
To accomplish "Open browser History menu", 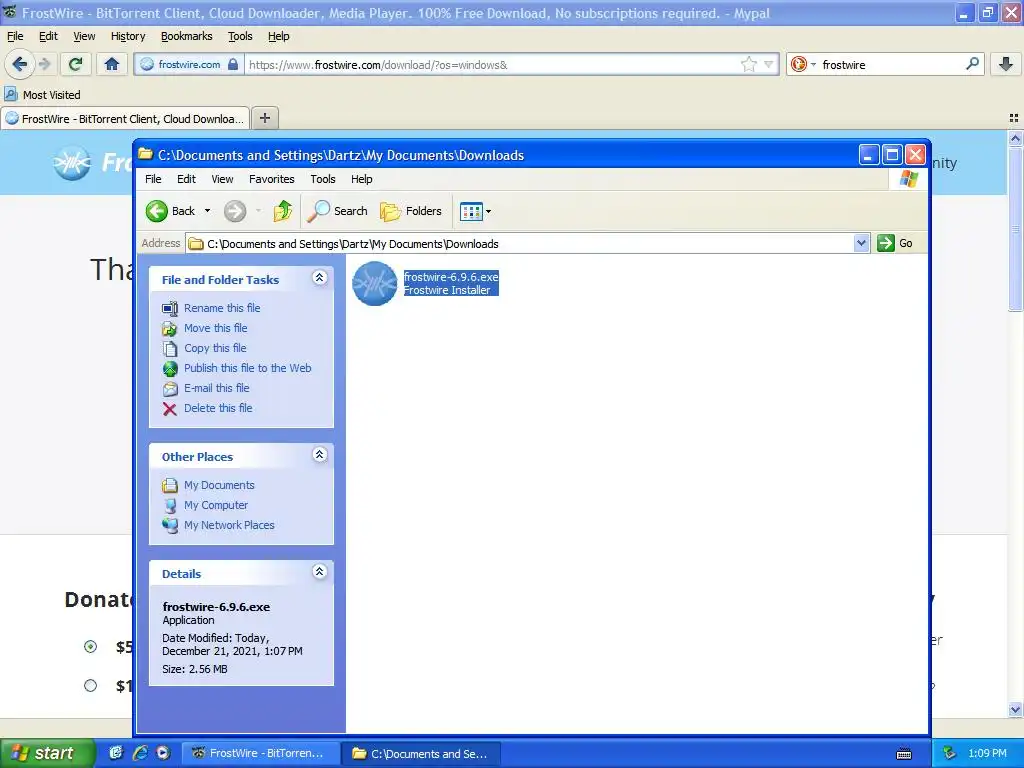I will [x=128, y=36].
